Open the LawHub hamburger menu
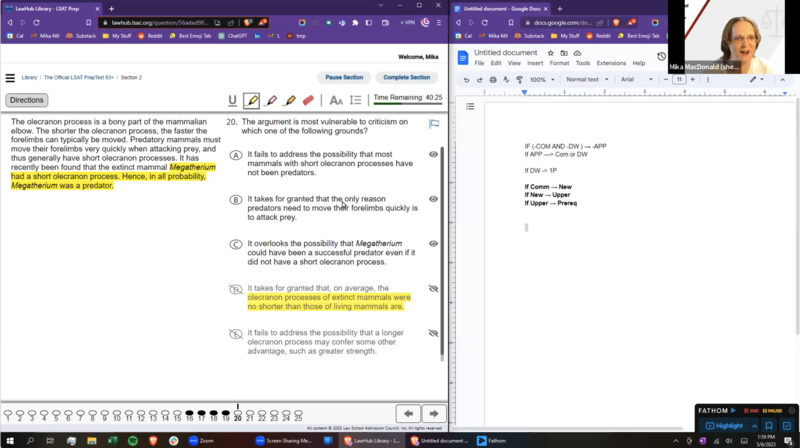The height and width of the screenshot is (448, 800). (x=11, y=77)
